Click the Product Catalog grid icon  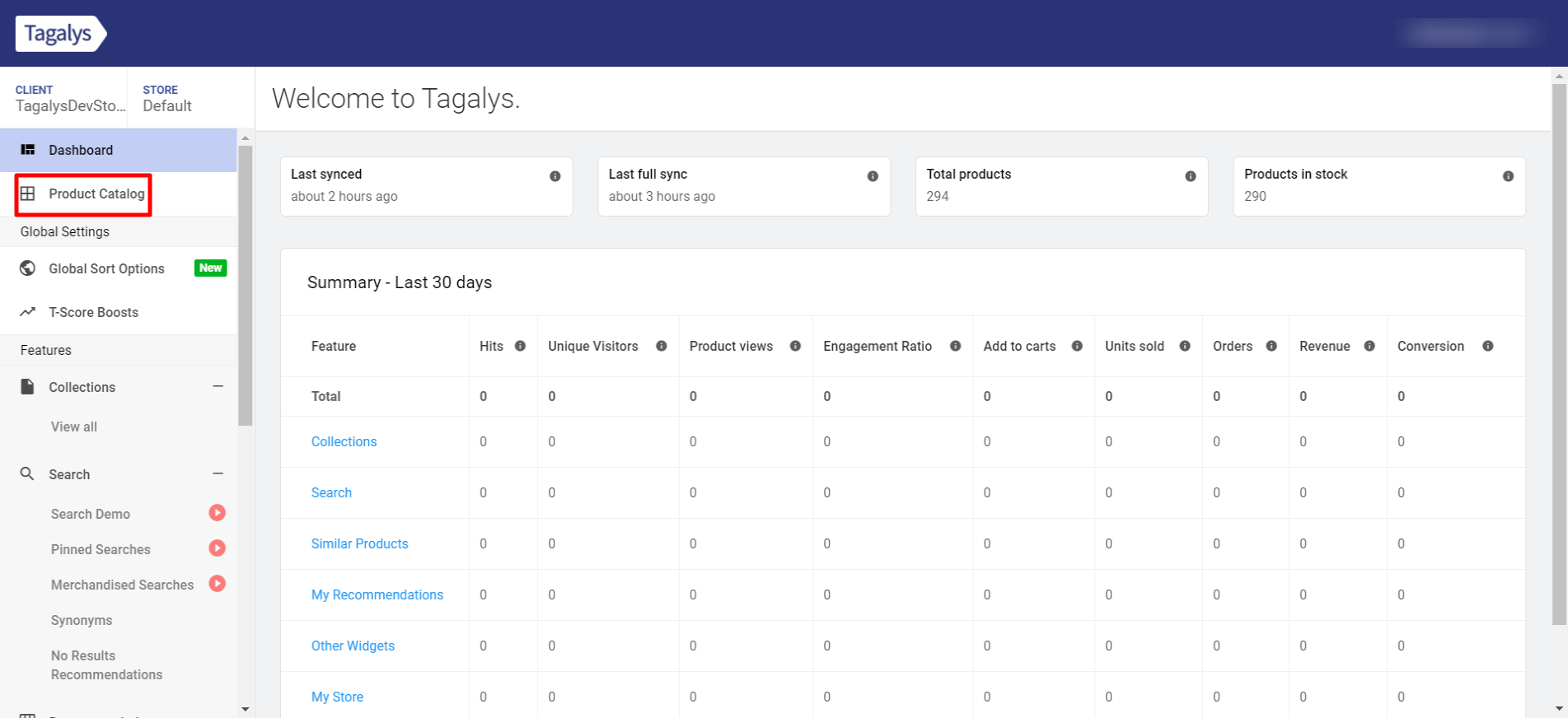[27, 193]
